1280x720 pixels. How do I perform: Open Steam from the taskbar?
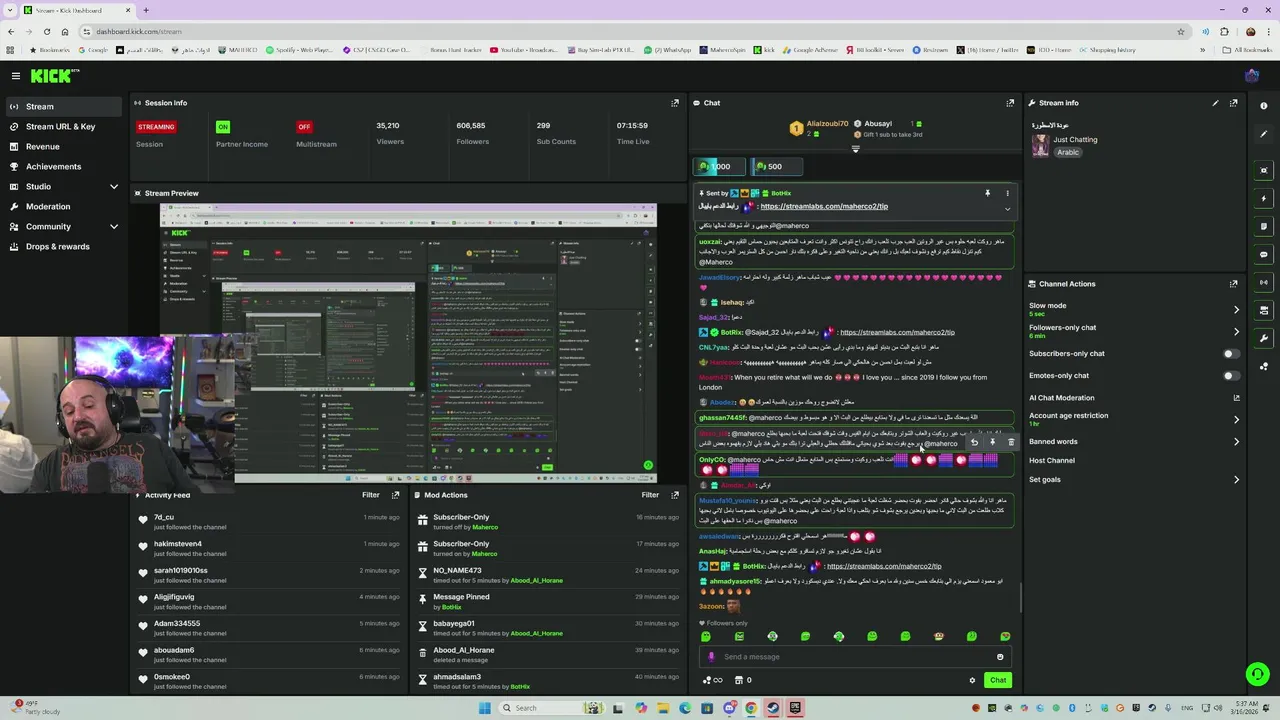coord(773,708)
